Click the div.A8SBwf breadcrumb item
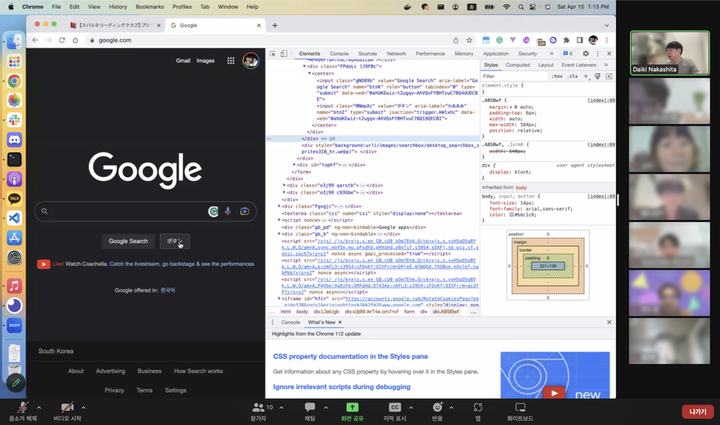This screenshot has width=720, height=425. click(445, 312)
